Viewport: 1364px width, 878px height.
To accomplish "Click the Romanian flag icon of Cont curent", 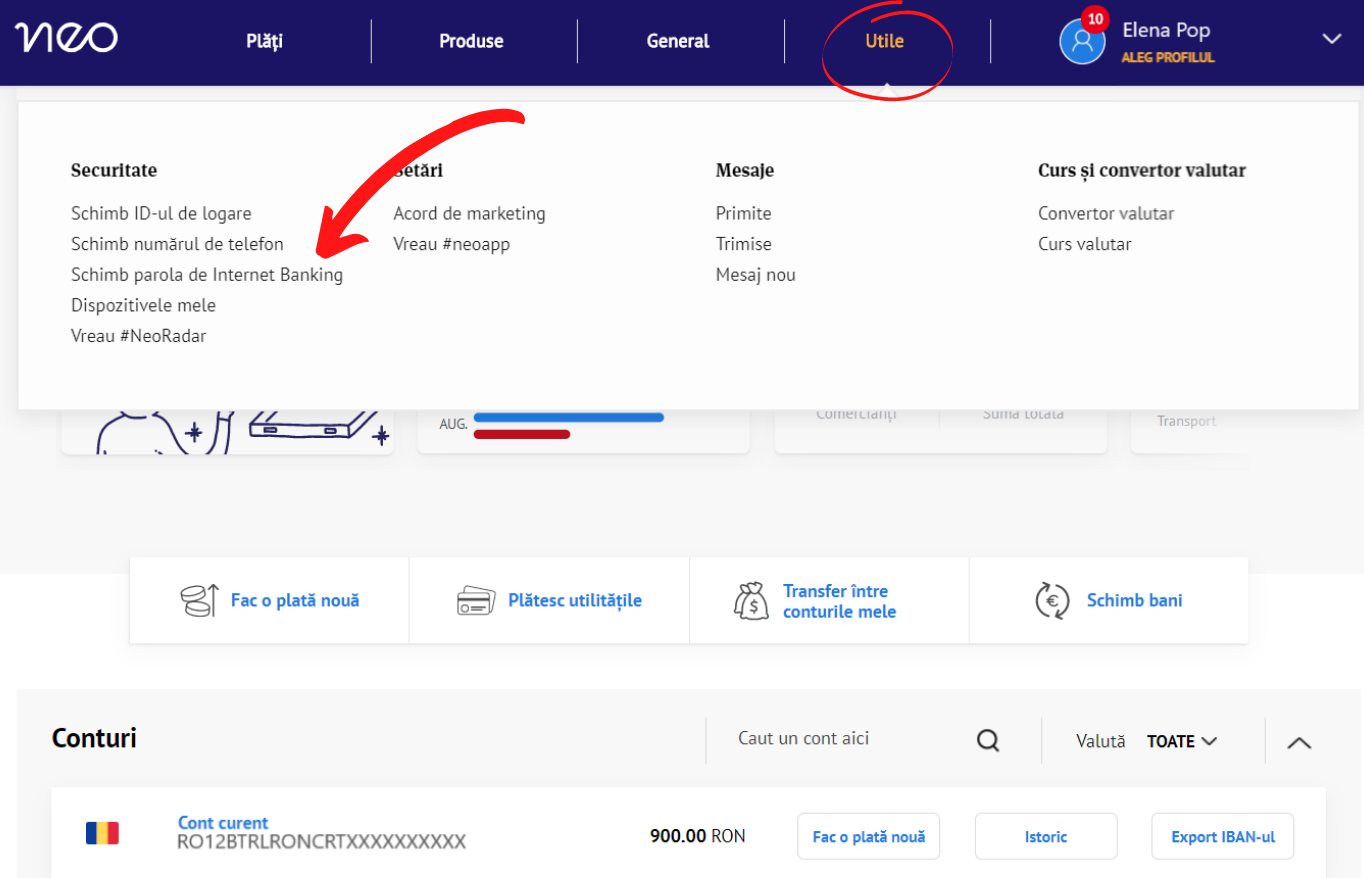I will (102, 833).
